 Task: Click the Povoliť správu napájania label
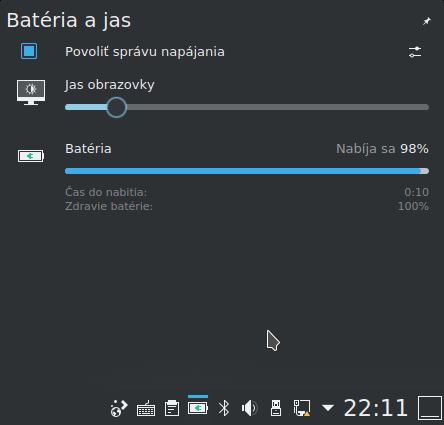coord(145,52)
